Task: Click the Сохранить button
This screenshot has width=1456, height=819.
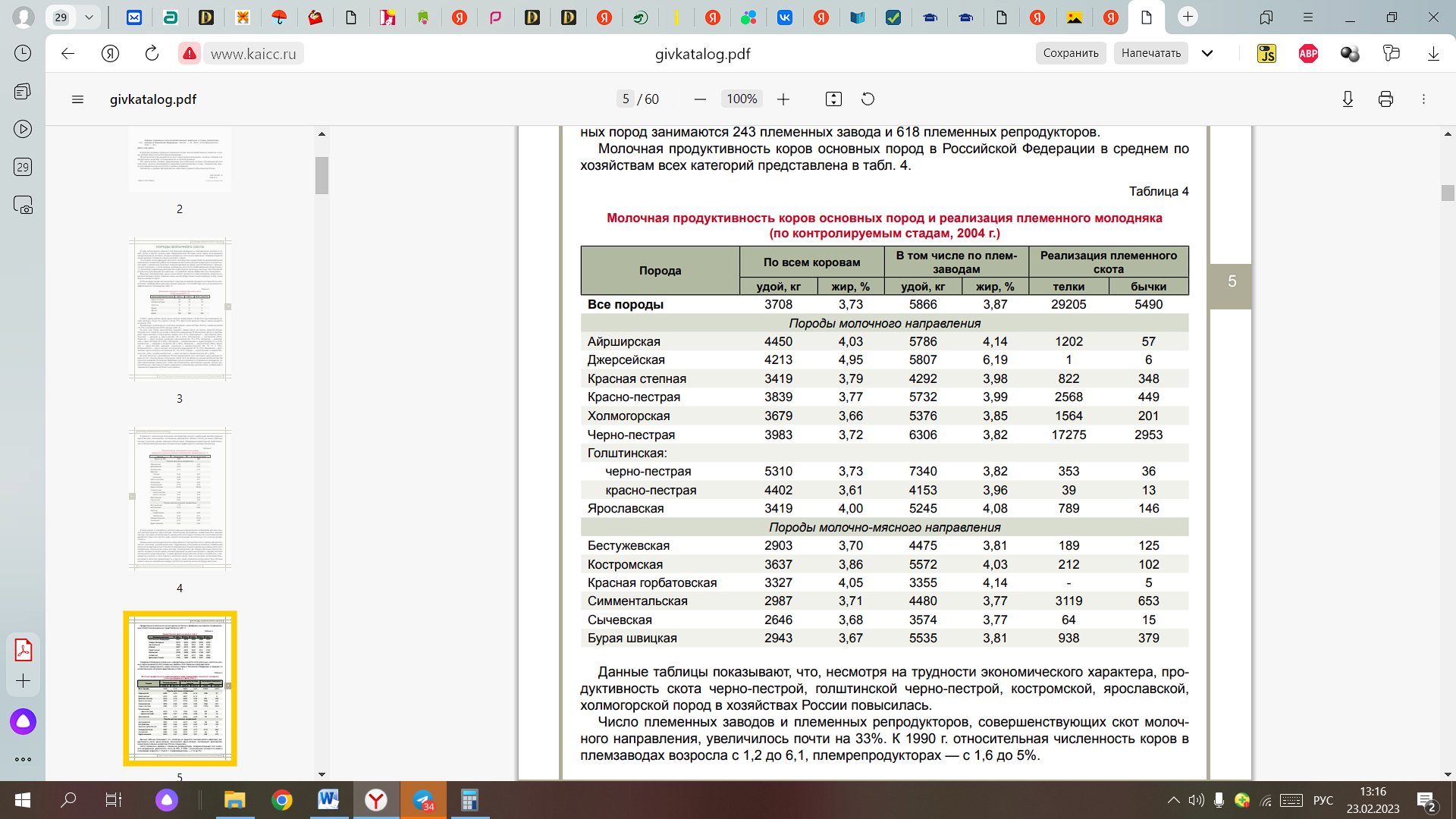Action: coord(1070,53)
